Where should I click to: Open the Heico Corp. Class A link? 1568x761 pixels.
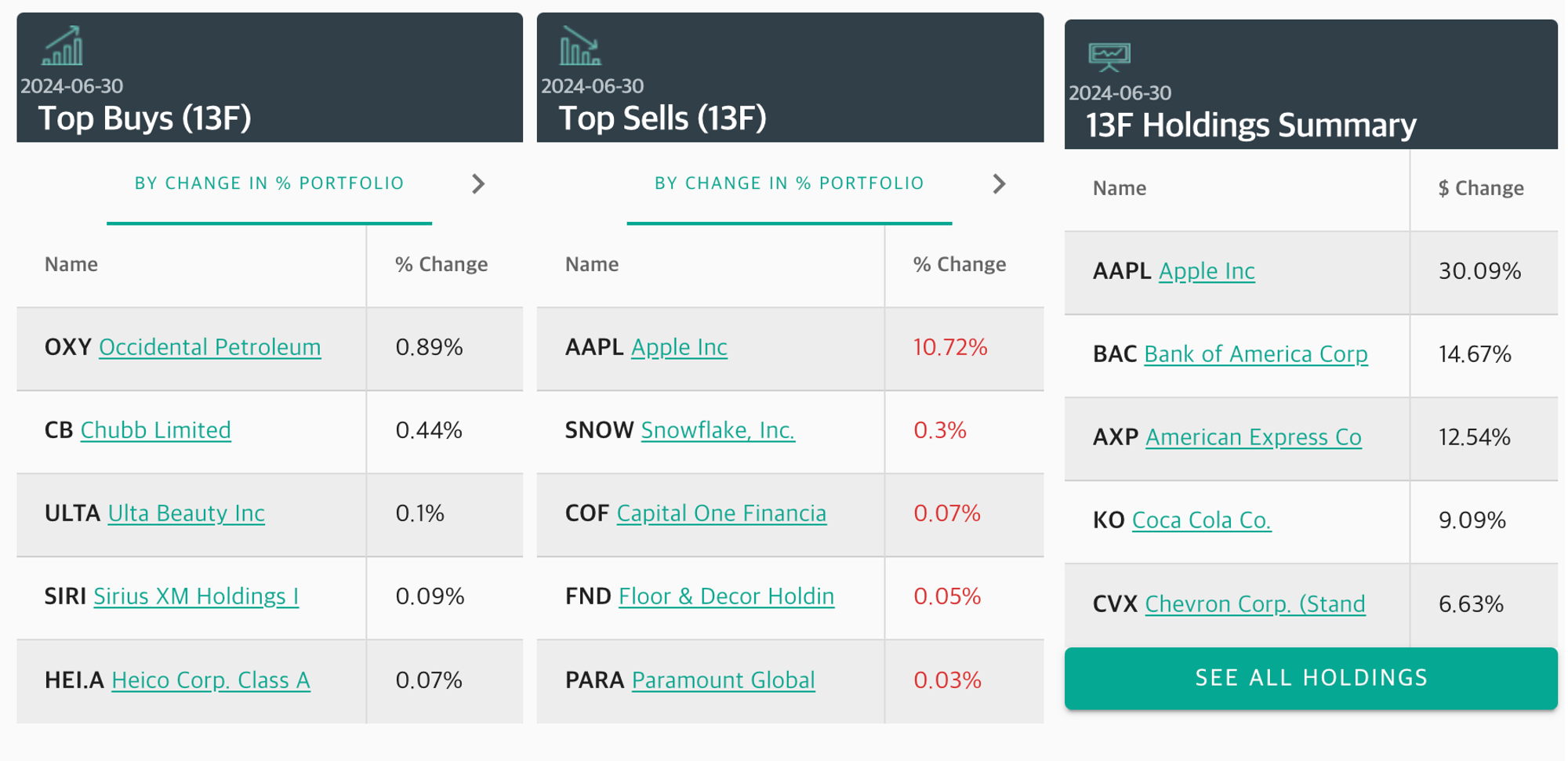pyautogui.click(x=211, y=680)
